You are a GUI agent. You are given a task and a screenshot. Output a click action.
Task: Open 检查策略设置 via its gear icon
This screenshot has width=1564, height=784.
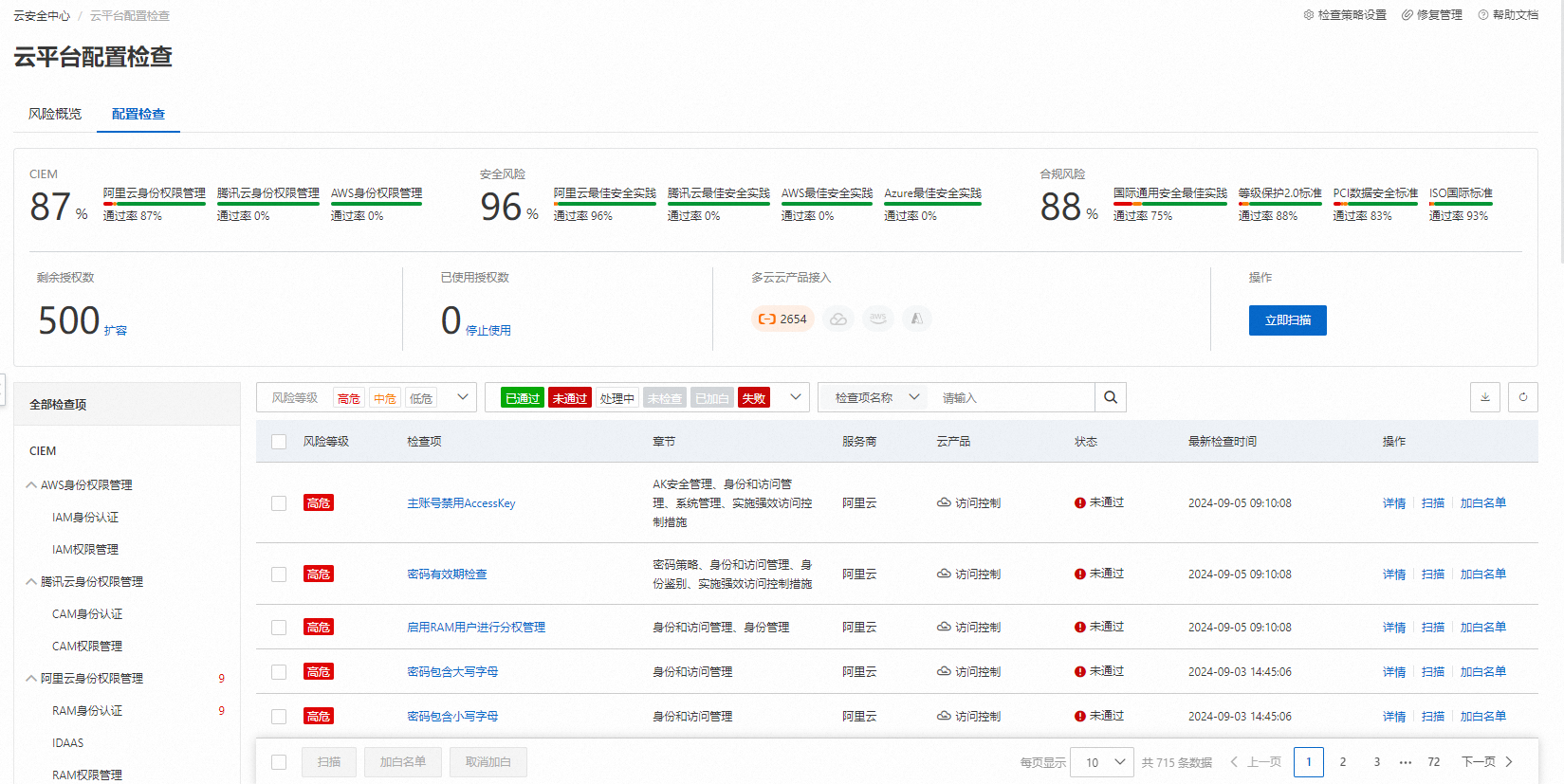coord(1309,15)
